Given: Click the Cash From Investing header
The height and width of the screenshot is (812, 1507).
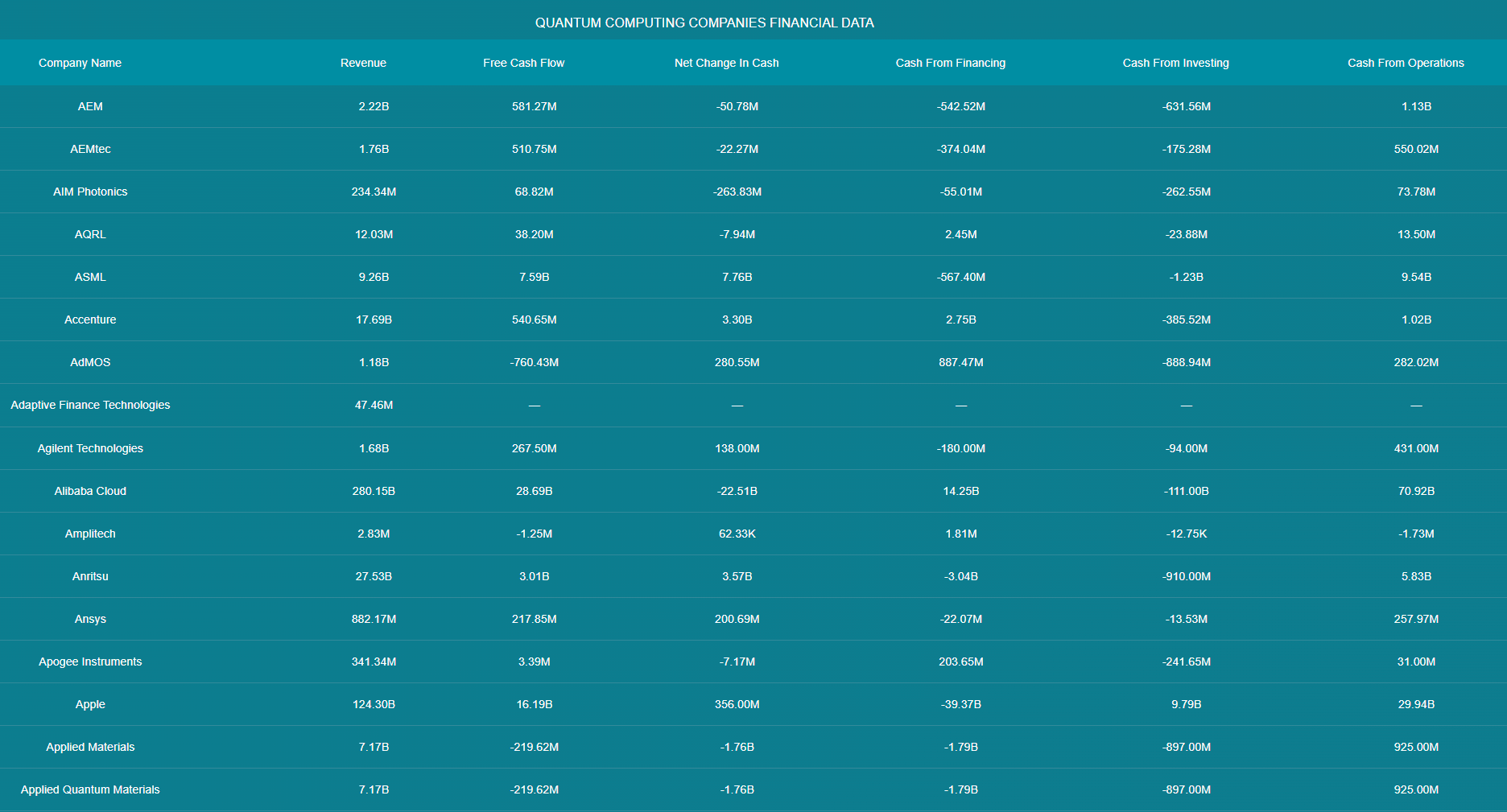Looking at the screenshot, I should coord(1175,63).
